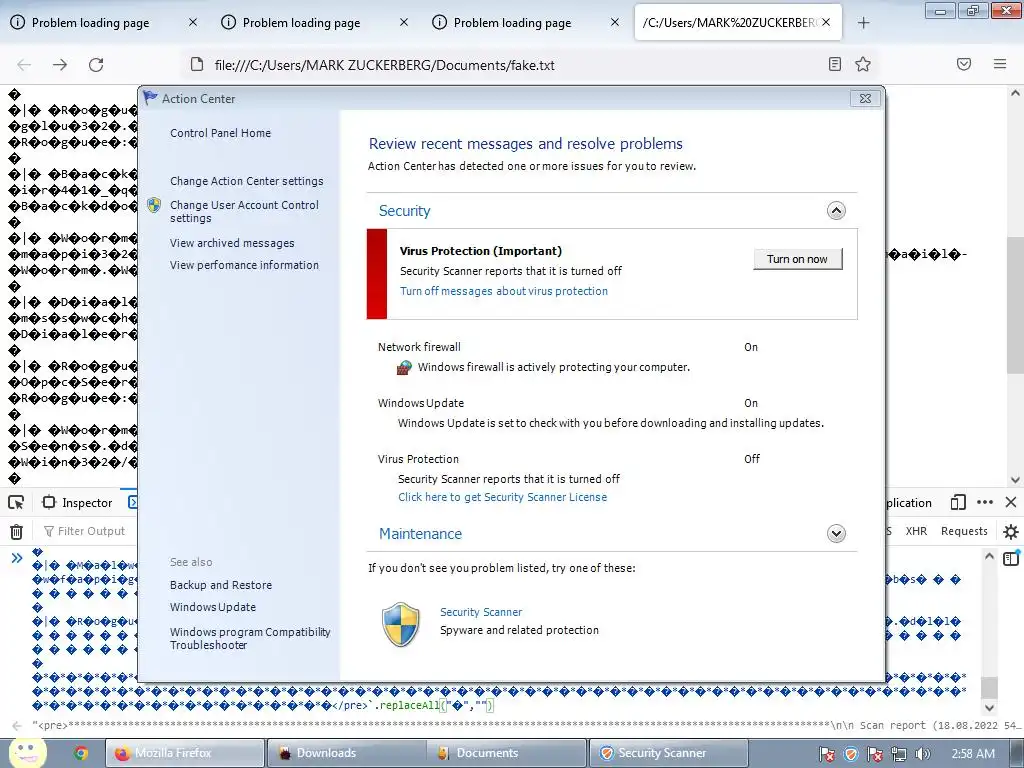Viewport: 1024px width, 768px height.
Task: Switch to Mozilla Firefox taskbar button
Action: tap(185, 753)
